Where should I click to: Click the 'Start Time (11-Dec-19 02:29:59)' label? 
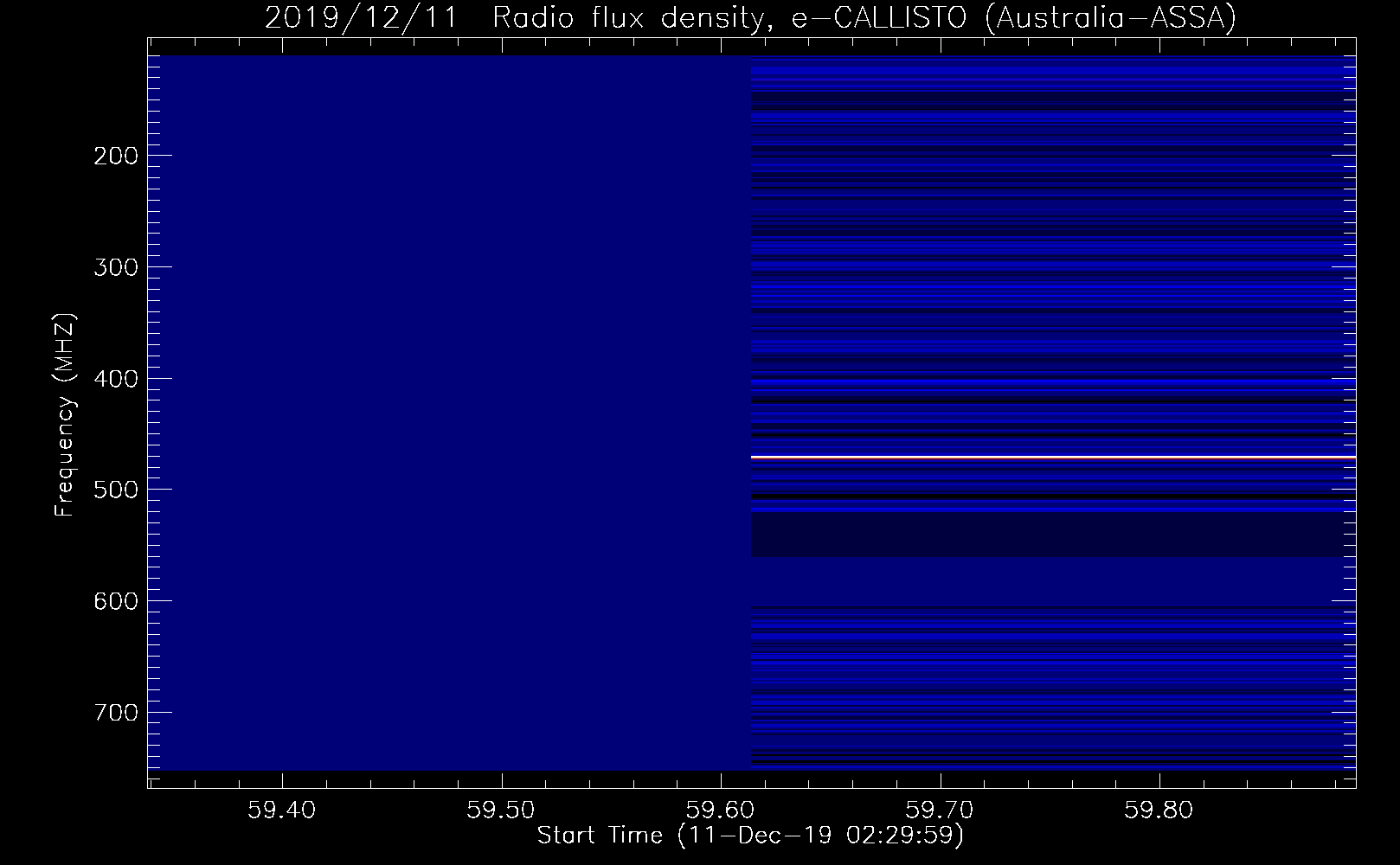750,836
